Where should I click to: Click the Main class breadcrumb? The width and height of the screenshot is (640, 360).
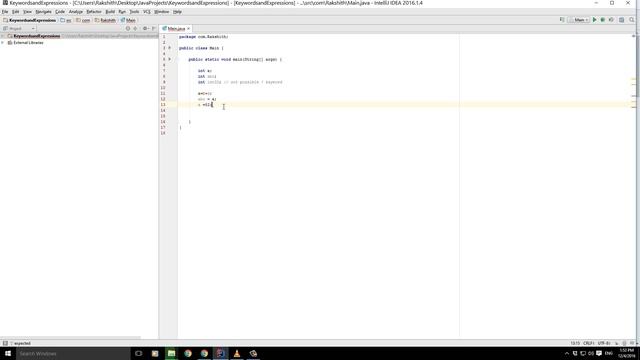pos(128,20)
